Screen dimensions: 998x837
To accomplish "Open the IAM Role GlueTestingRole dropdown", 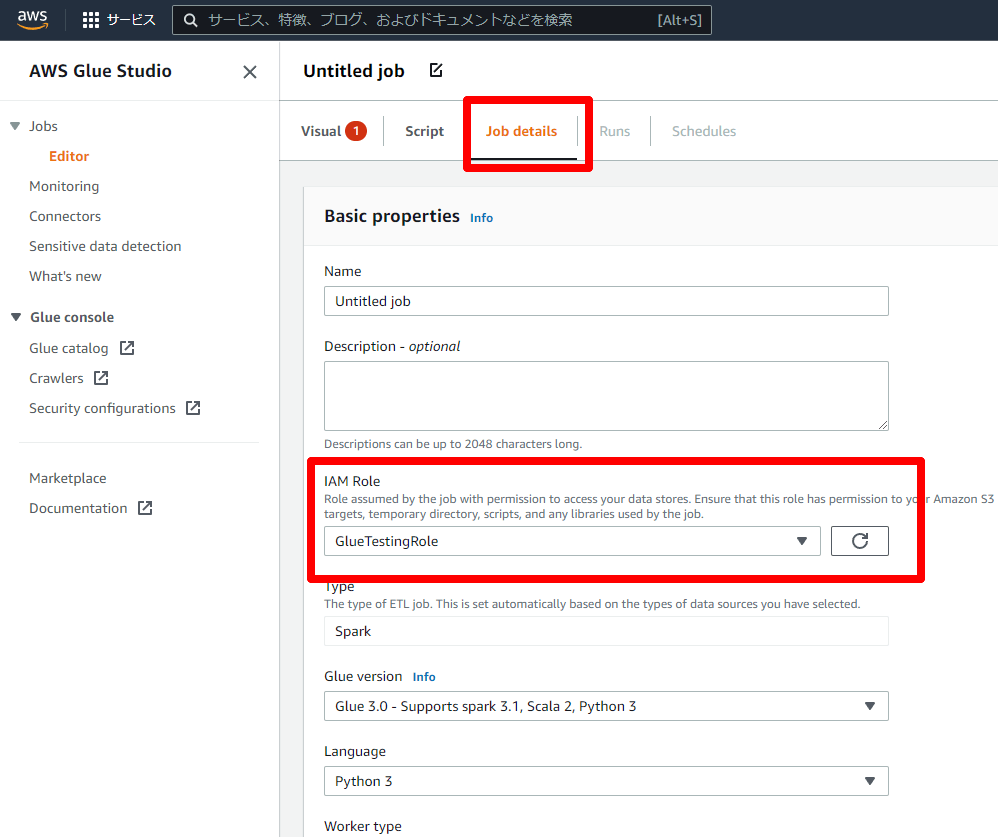I will [572, 541].
